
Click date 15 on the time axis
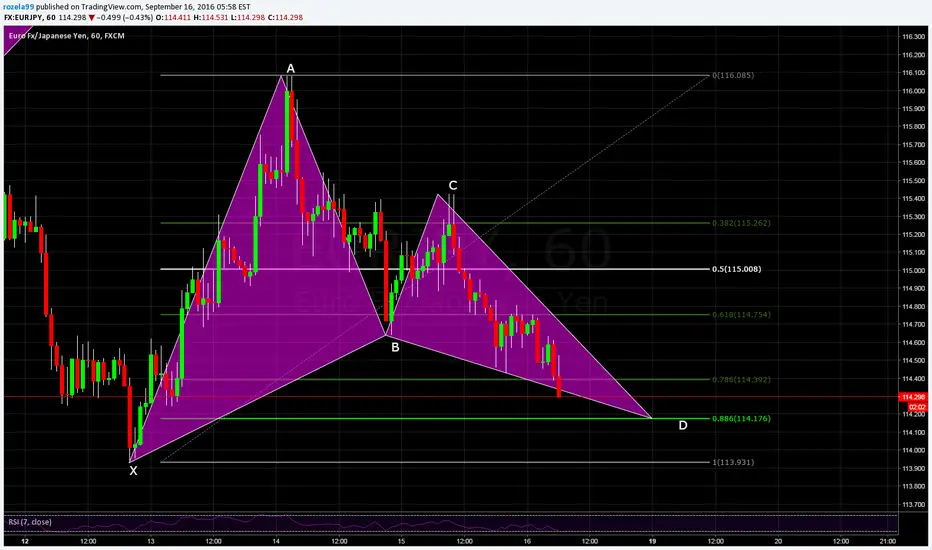click(x=402, y=541)
